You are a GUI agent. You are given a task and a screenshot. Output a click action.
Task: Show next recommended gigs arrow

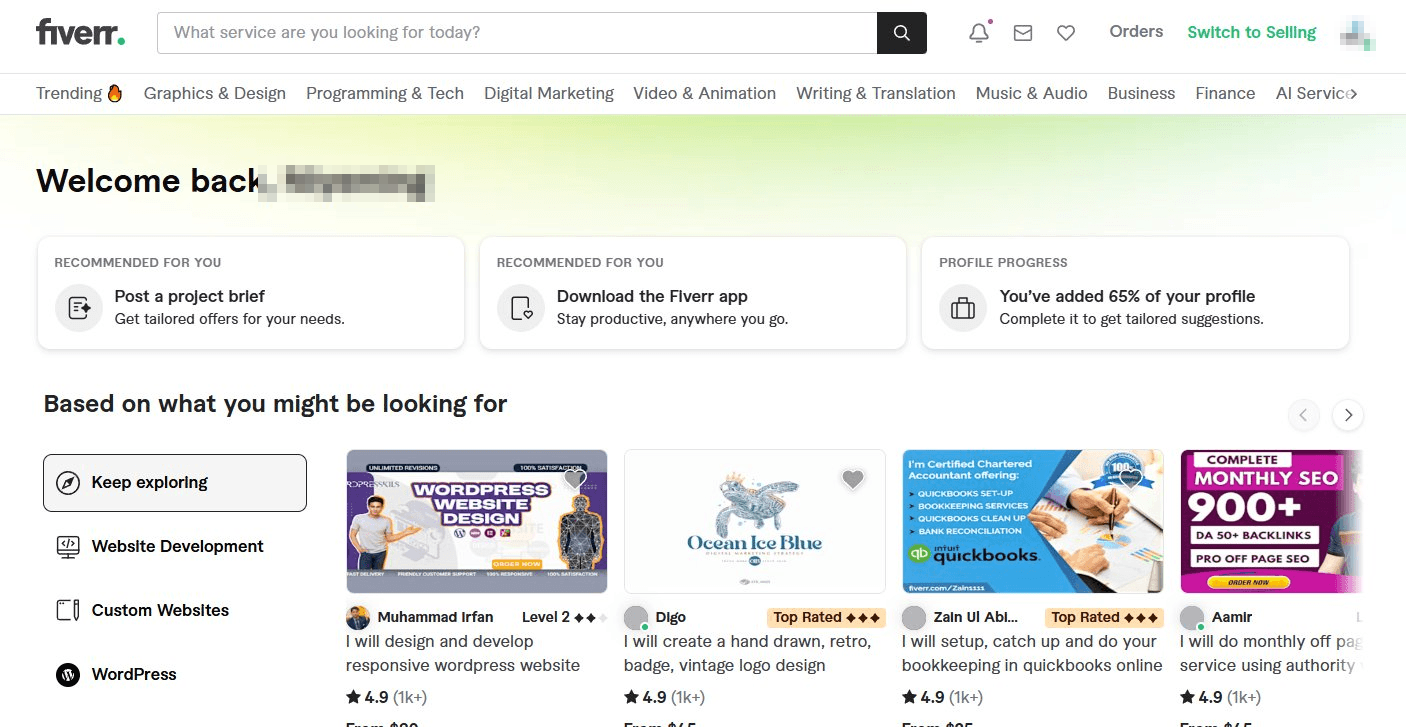1348,414
